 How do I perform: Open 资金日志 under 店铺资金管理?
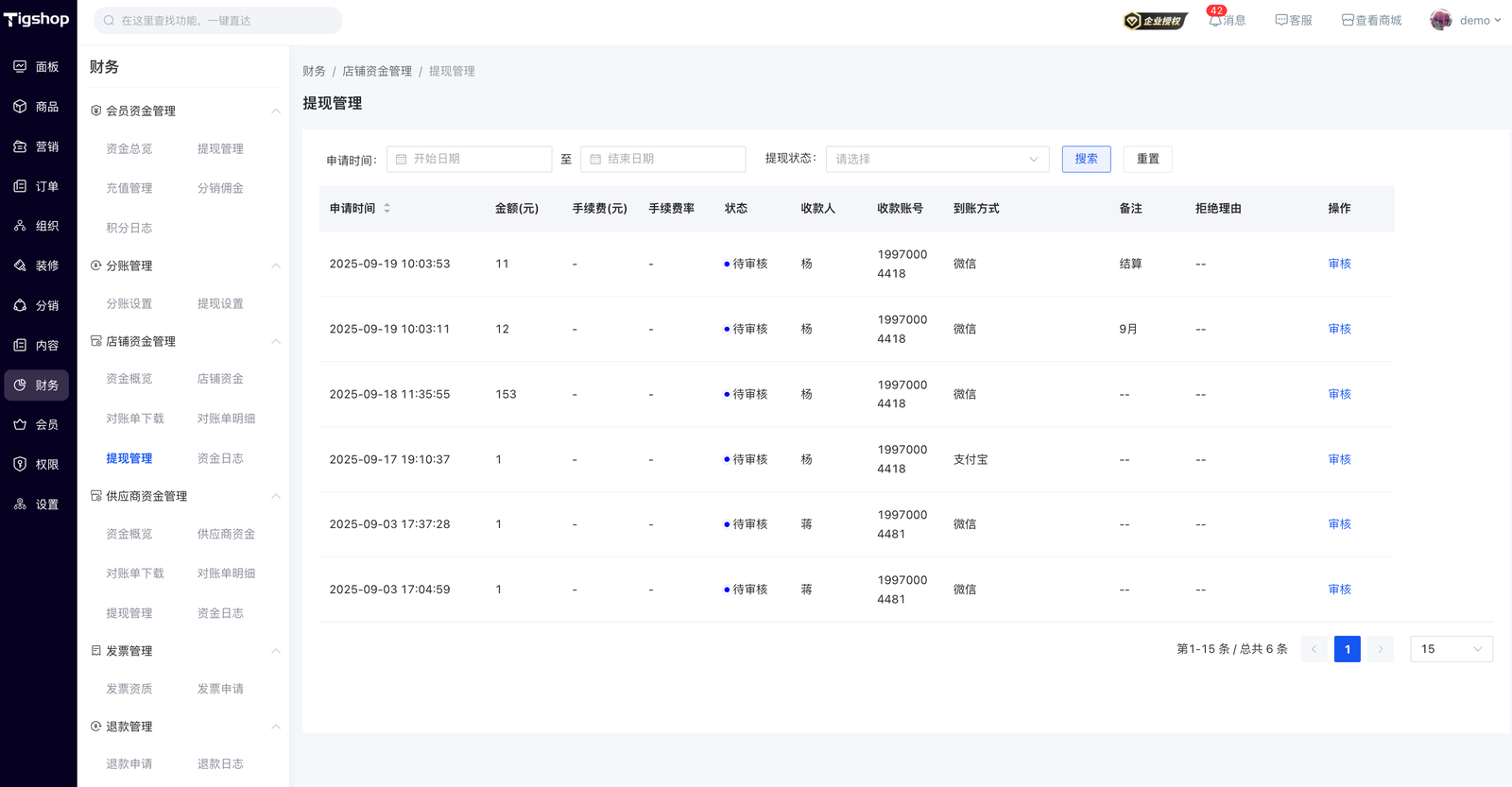pos(220,458)
